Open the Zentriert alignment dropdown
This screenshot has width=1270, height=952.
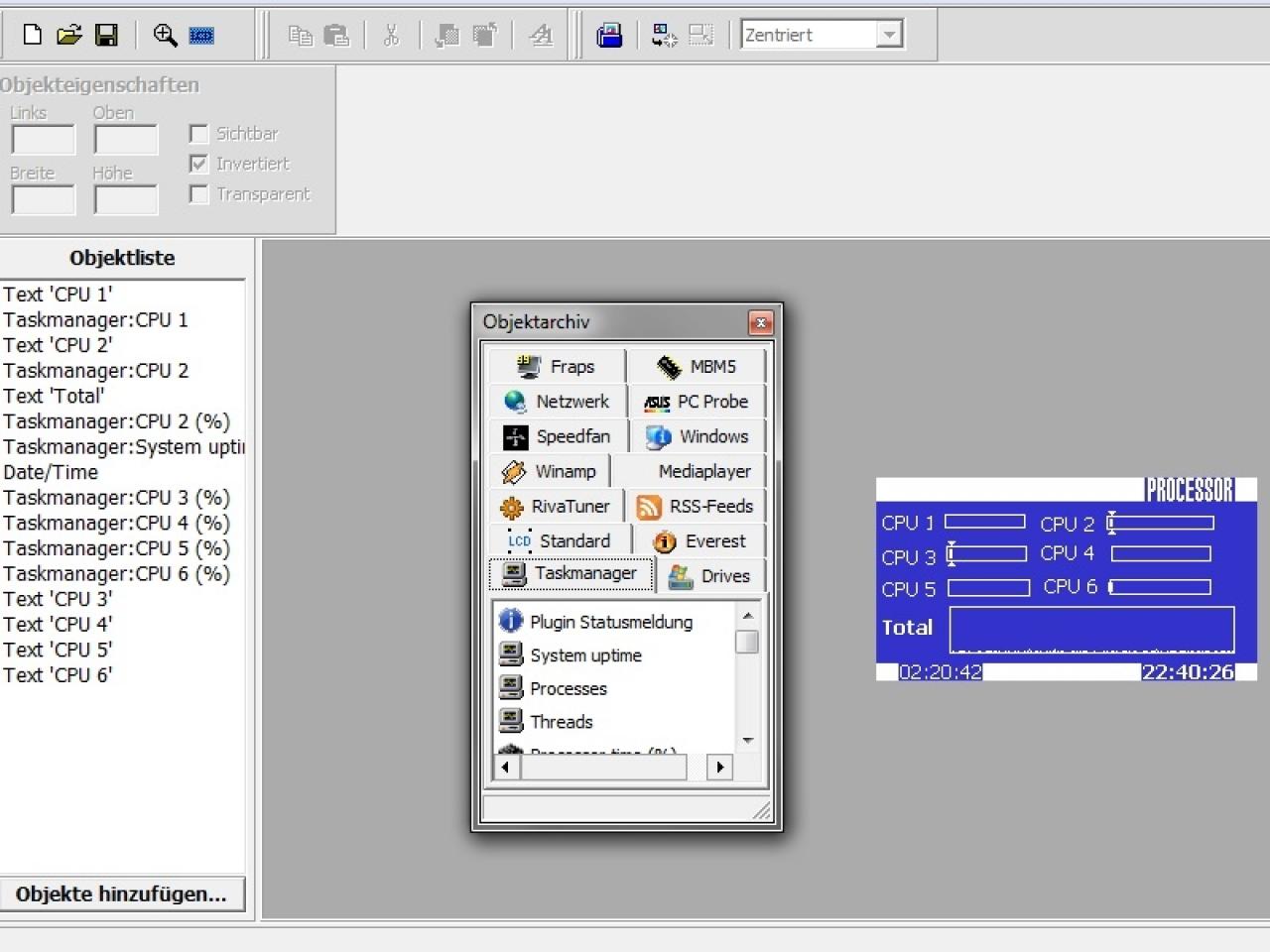click(889, 35)
